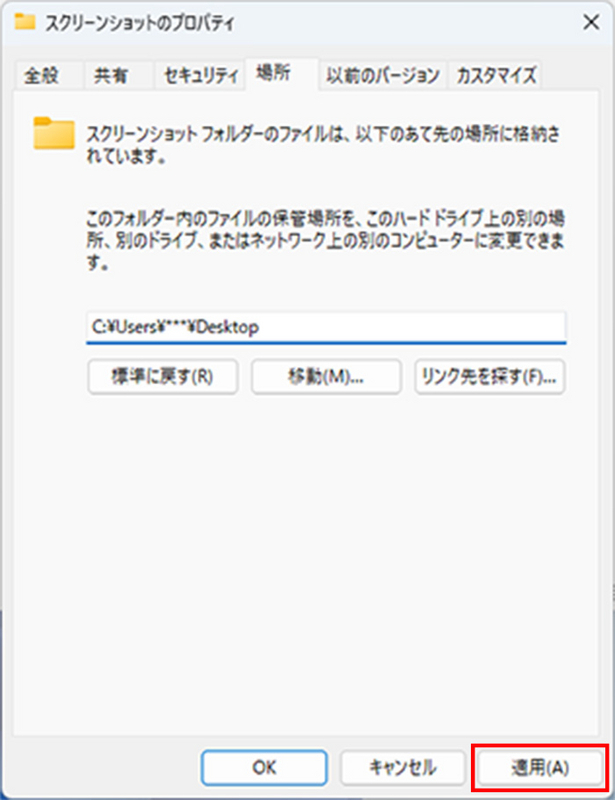The height and width of the screenshot is (800, 615).
Task: Click the スクリーンショットのプロパティ title text
Action: point(140,22)
